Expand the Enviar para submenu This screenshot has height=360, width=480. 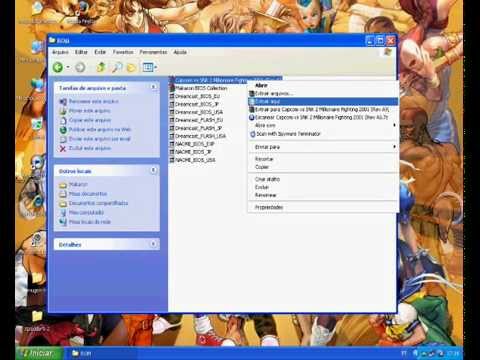[323, 147]
